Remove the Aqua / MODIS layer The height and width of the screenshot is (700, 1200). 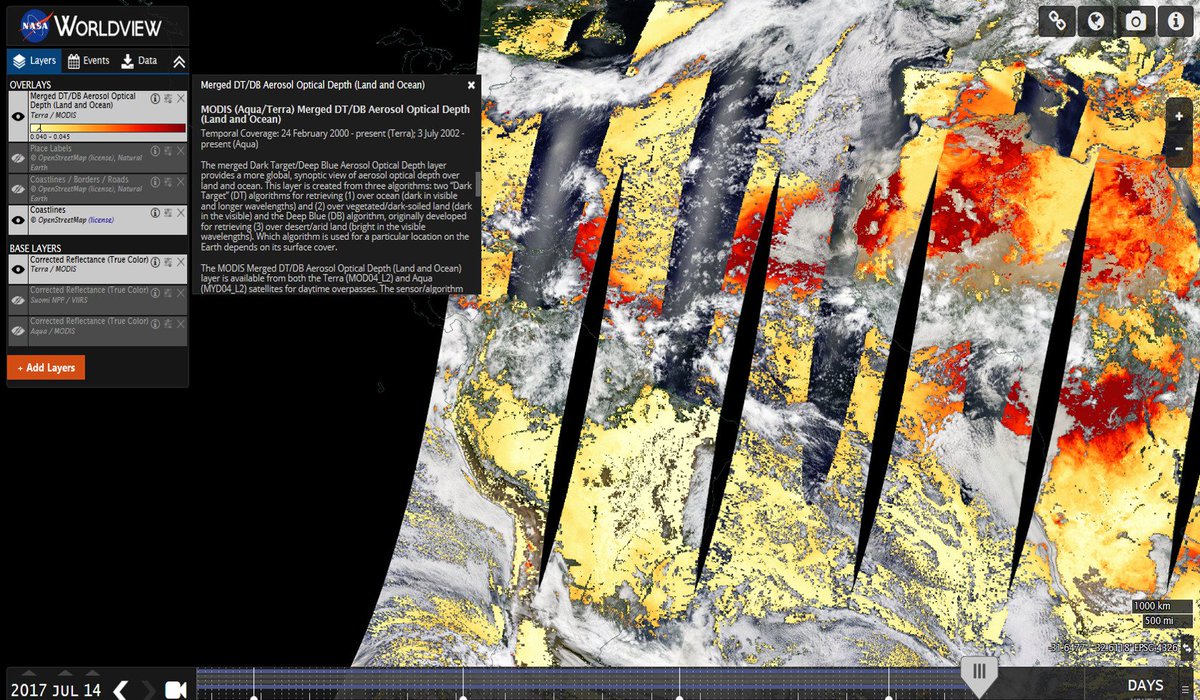181,323
